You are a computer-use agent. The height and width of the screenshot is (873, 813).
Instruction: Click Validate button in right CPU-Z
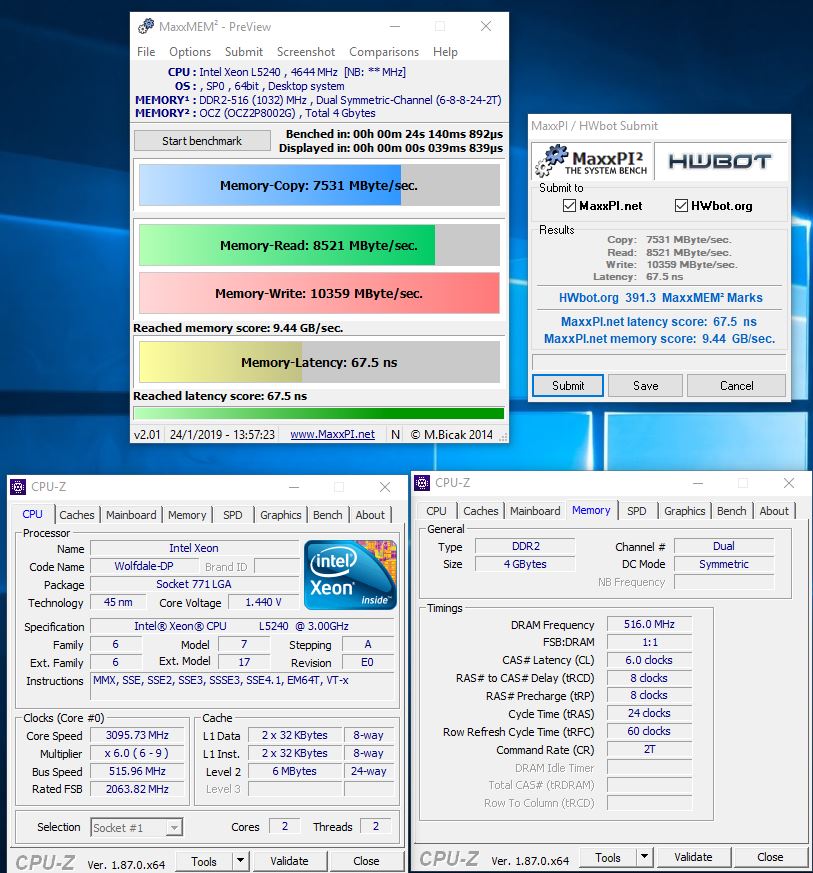693,857
